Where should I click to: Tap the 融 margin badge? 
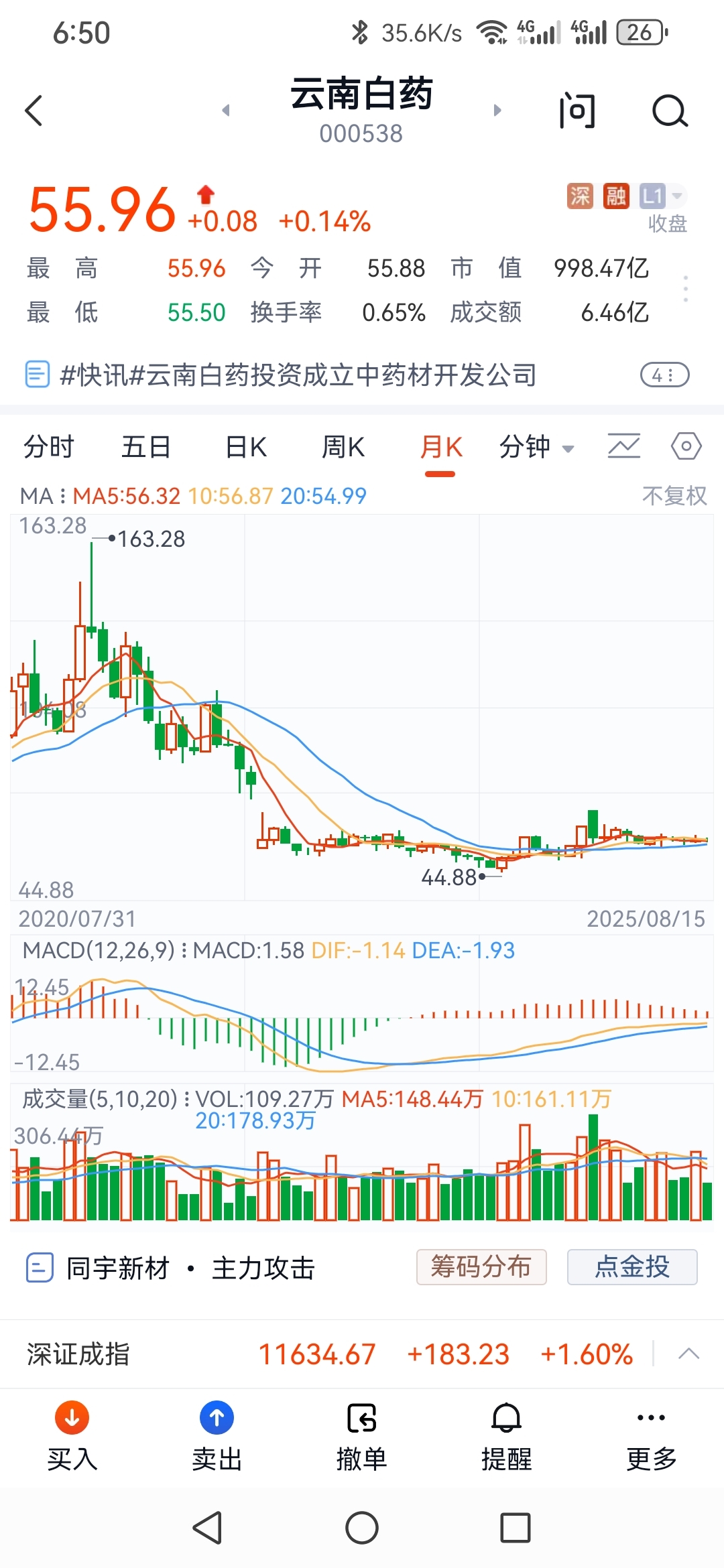[x=616, y=196]
